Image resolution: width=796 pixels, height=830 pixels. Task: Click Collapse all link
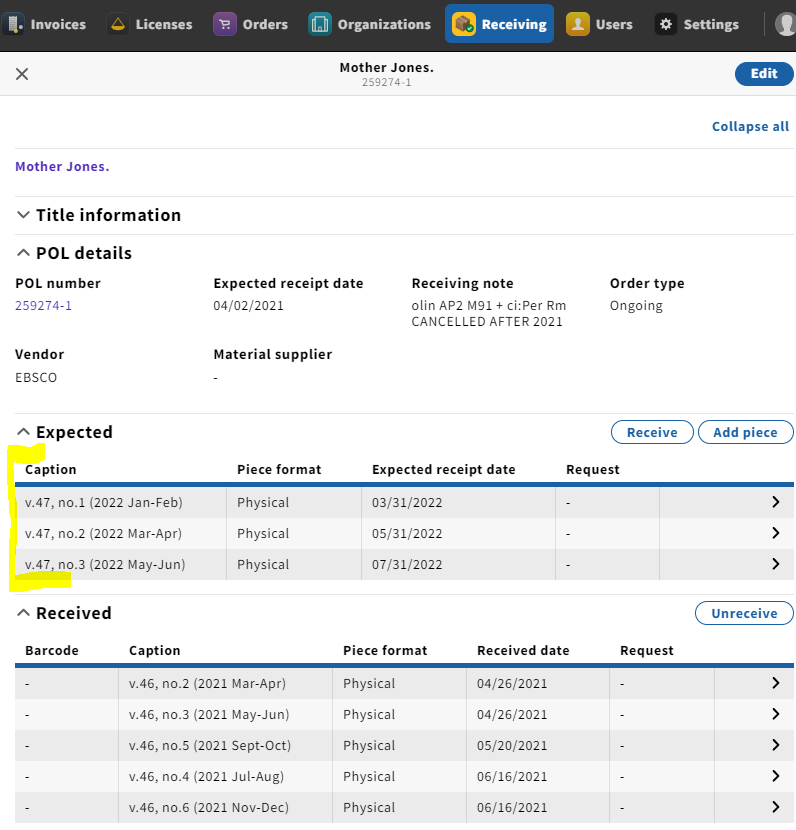pyautogui.click(x=750, y=127)
